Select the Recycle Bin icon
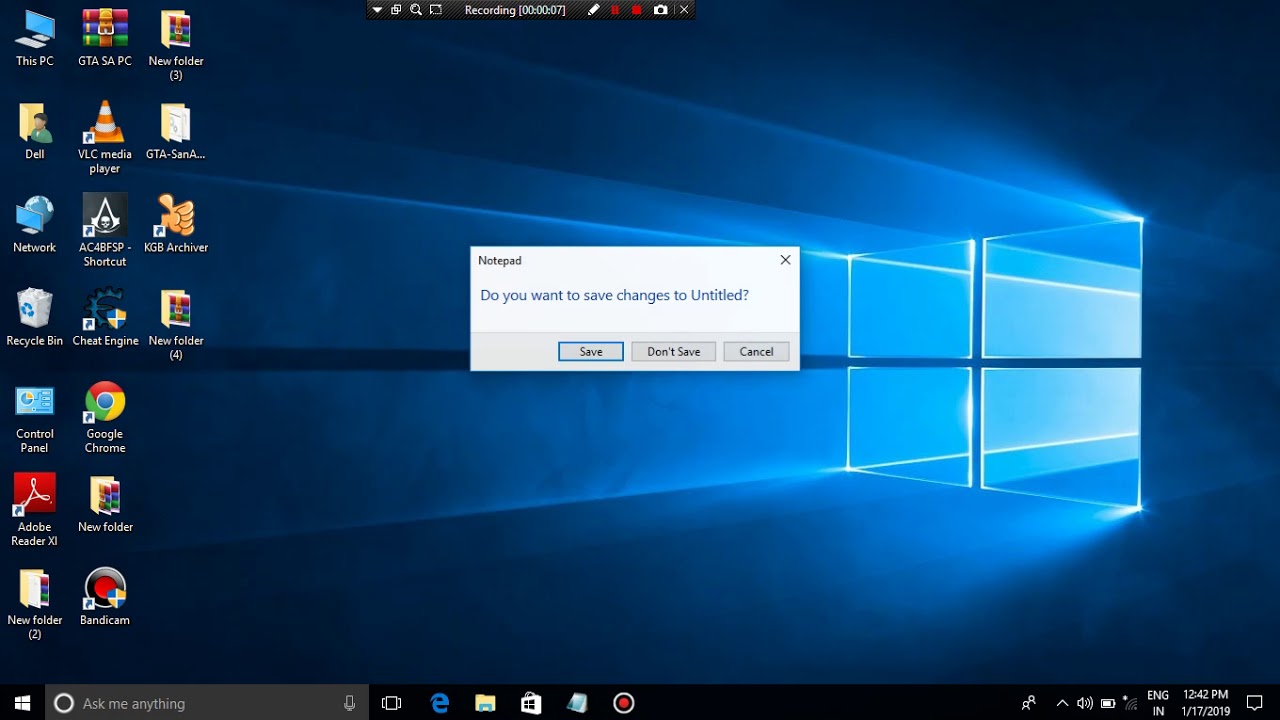 pos(35,317)
